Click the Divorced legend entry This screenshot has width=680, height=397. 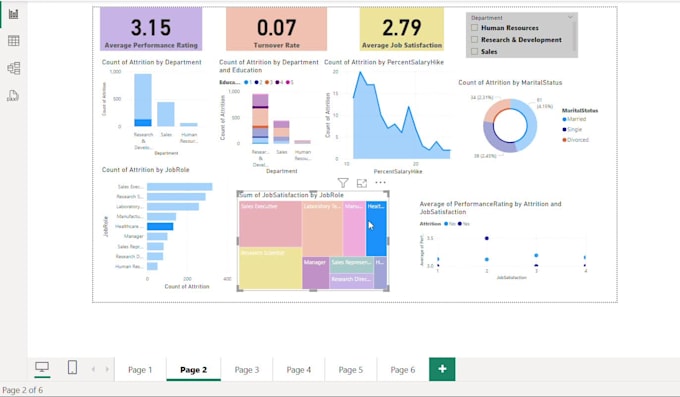575,140
